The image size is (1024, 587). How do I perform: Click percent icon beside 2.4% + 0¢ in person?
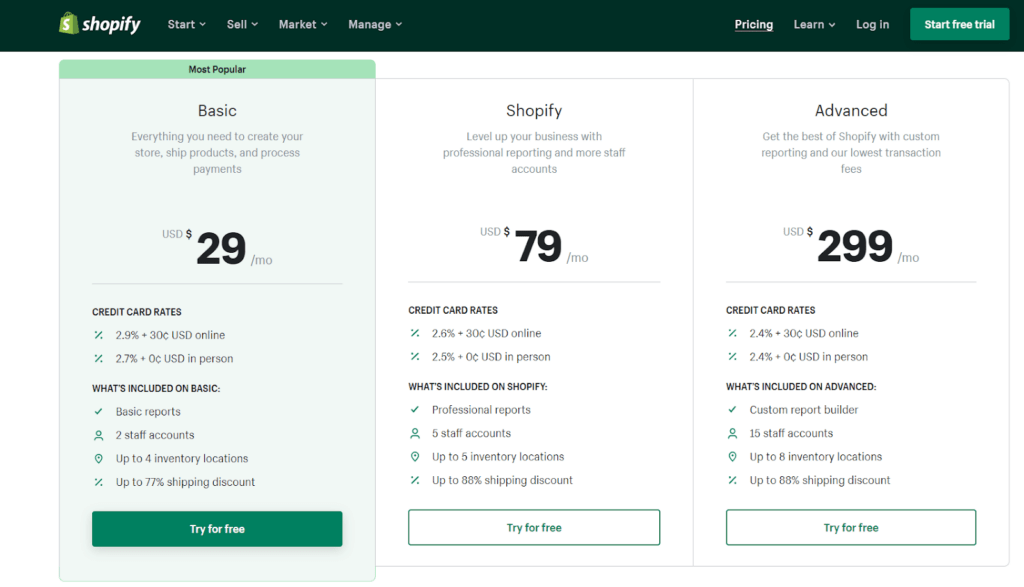[x=732, y=357]
